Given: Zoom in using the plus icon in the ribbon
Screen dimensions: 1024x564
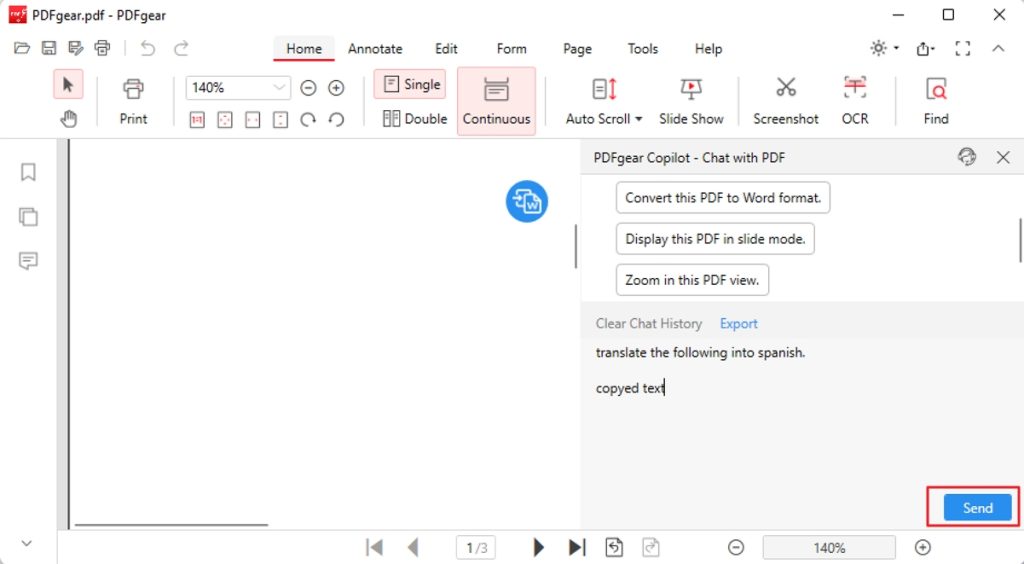Looking at the screenshot, I should (x=336, y=87).
